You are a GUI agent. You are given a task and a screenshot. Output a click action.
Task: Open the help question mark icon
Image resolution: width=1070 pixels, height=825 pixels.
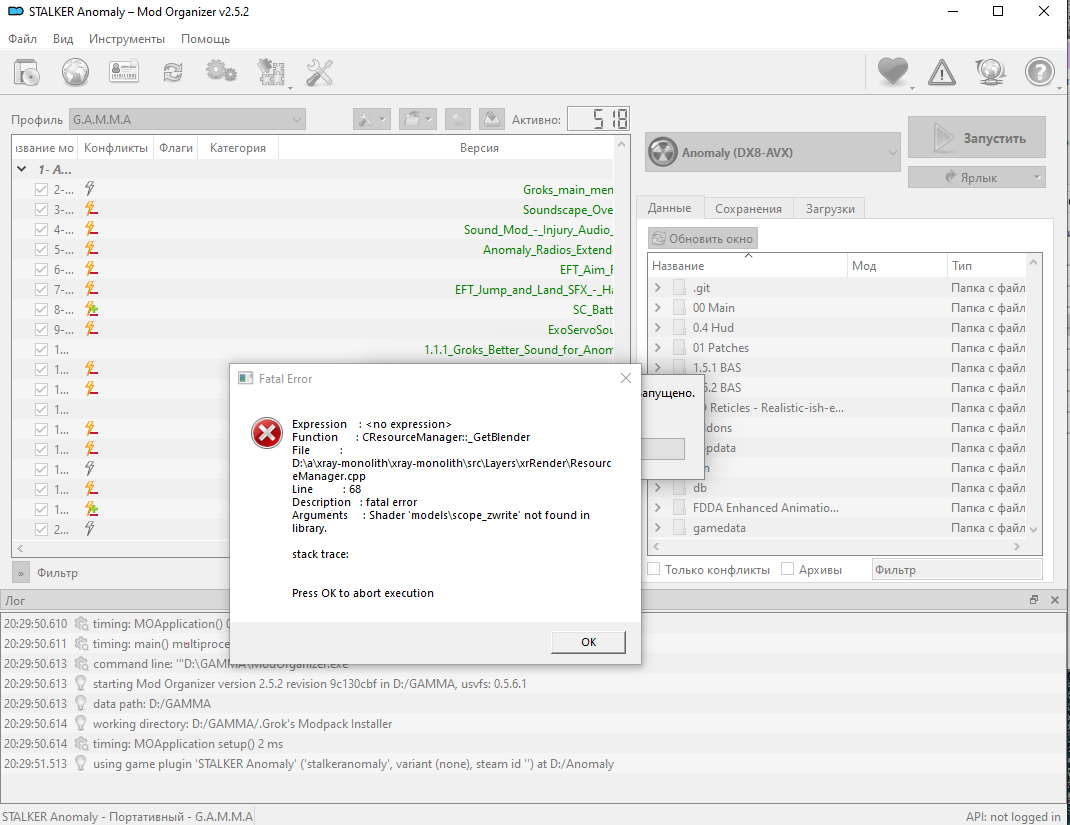pyautogui.click(x=1039, y=72)
